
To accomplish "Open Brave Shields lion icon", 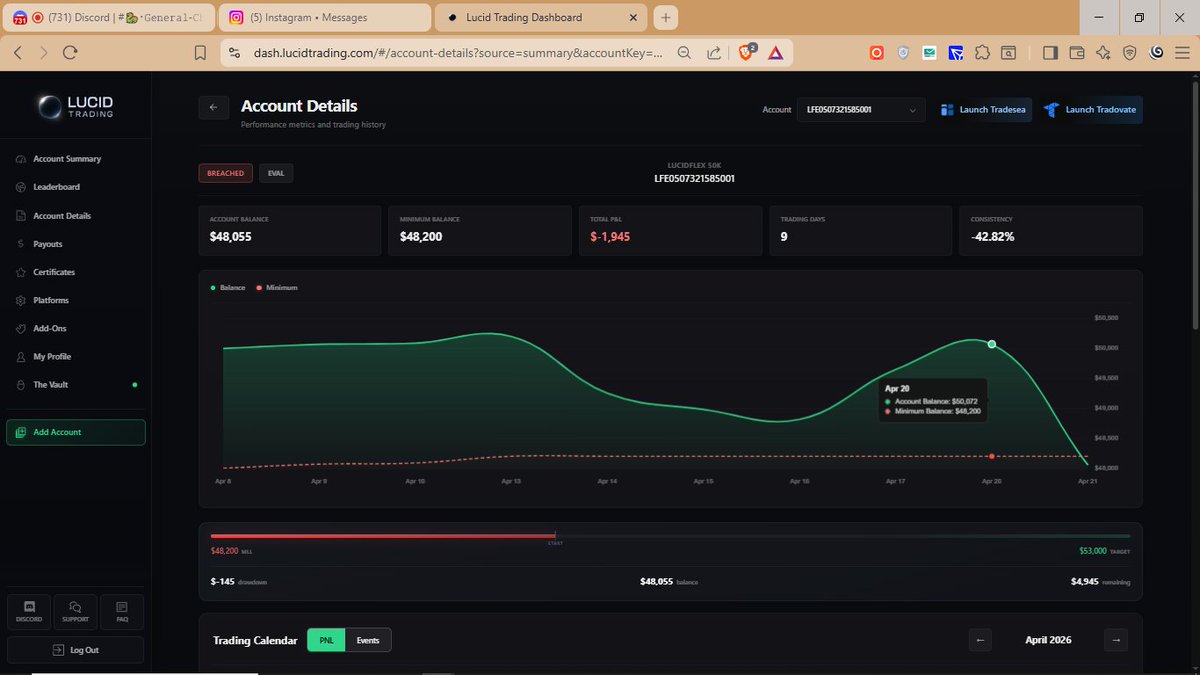I will click(x=747, y=53).
